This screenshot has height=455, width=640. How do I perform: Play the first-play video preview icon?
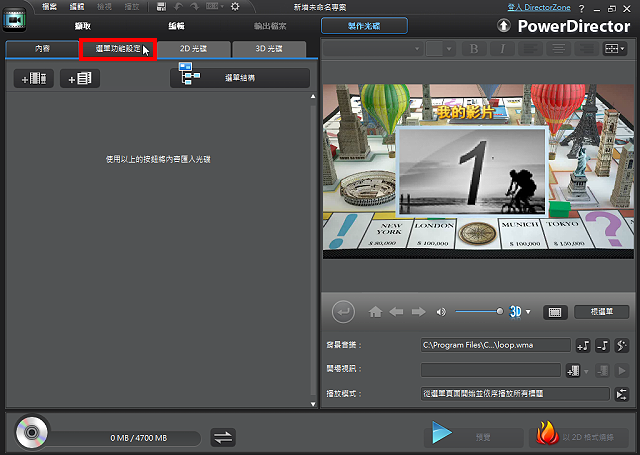coord(622,371)
